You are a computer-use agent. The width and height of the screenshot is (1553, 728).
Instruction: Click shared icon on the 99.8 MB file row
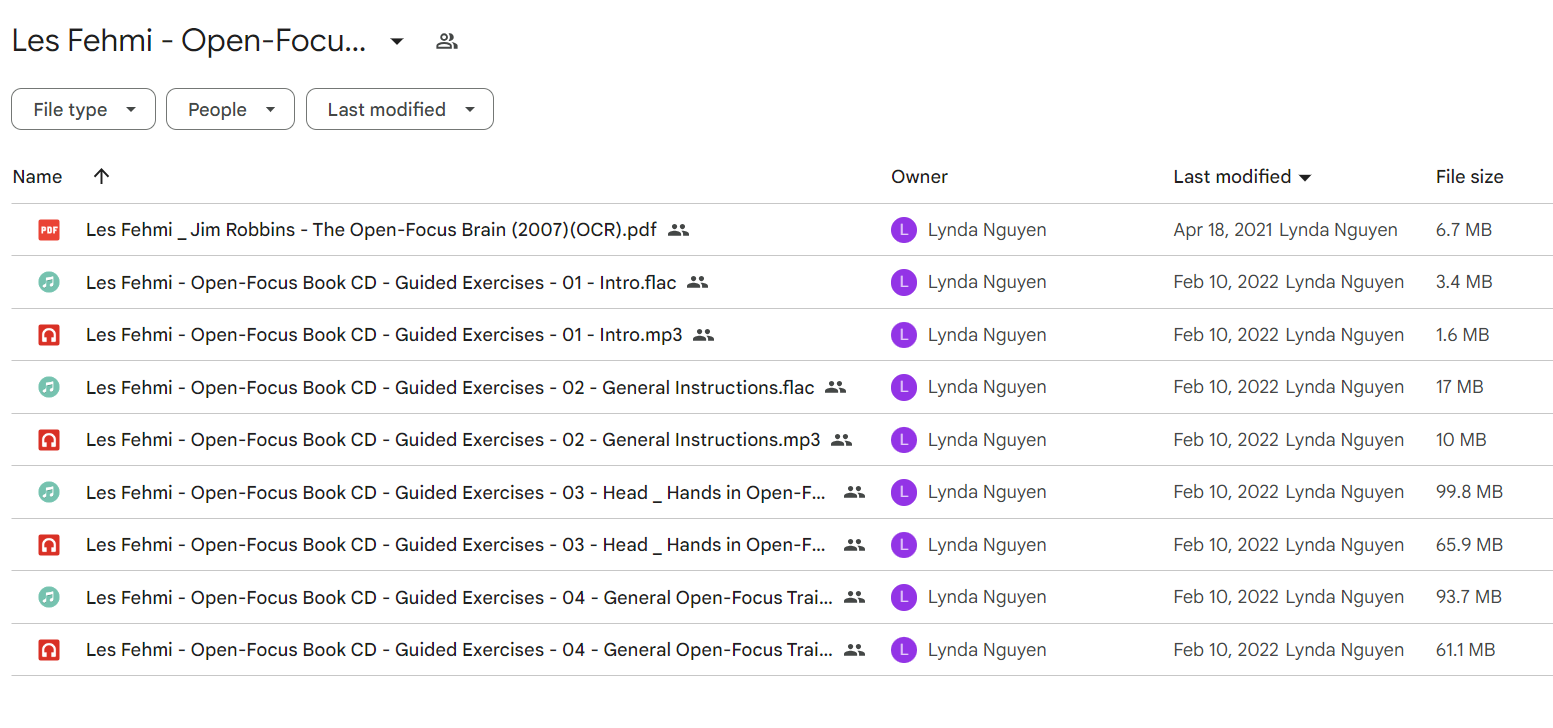point(854,492)
